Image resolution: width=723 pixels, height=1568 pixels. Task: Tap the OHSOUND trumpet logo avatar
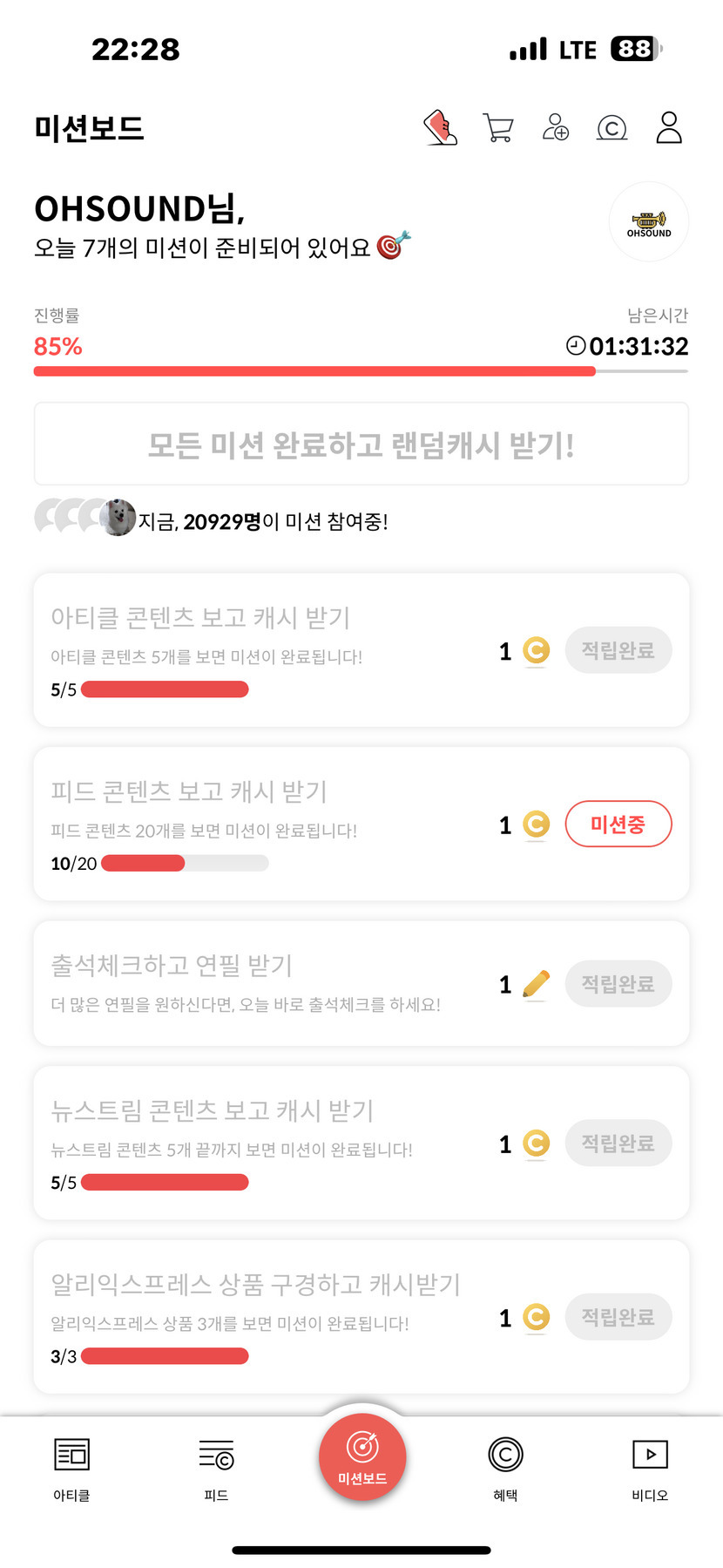point(649,222)
